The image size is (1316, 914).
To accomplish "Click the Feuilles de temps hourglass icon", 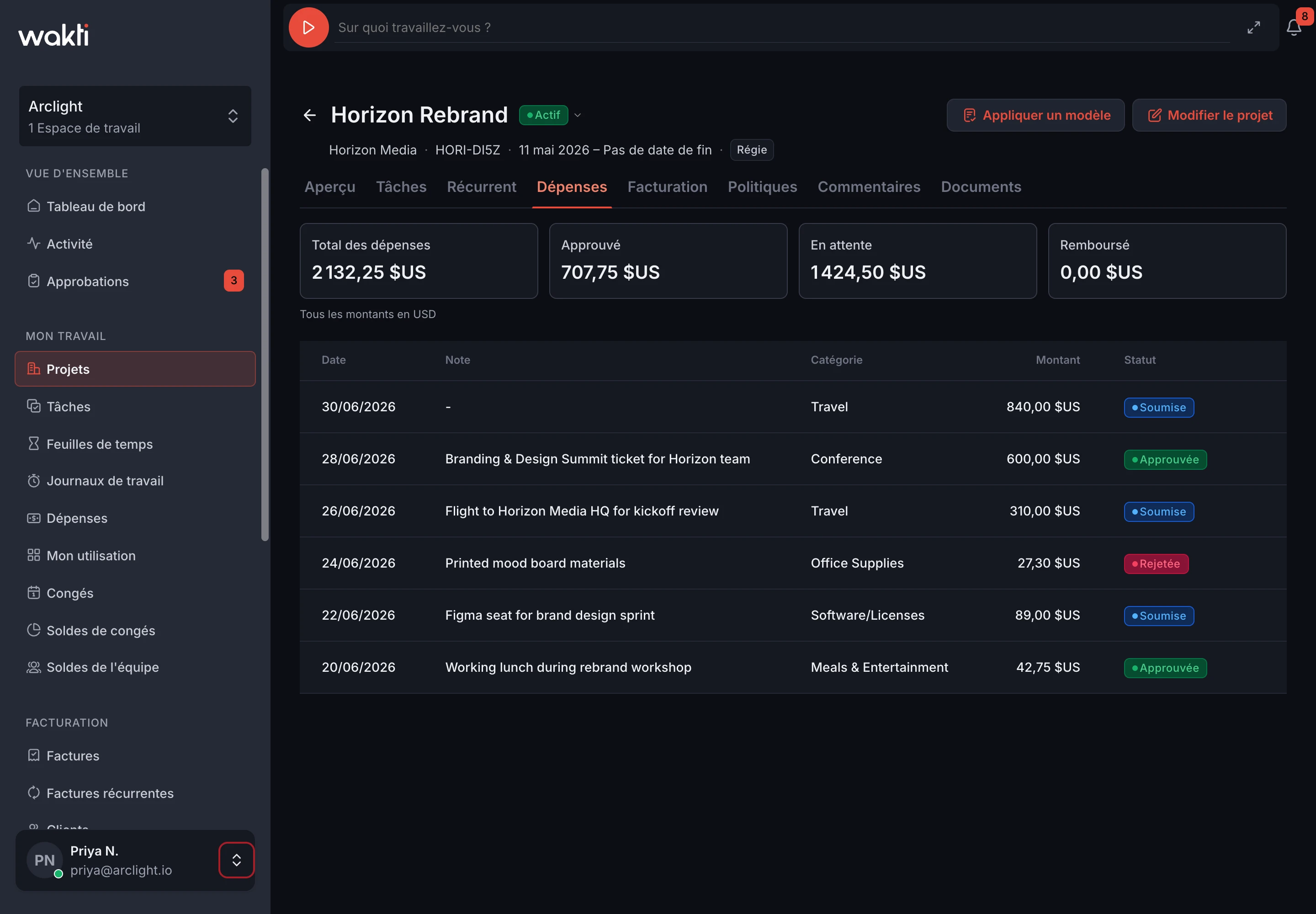I will coord(34,443).
